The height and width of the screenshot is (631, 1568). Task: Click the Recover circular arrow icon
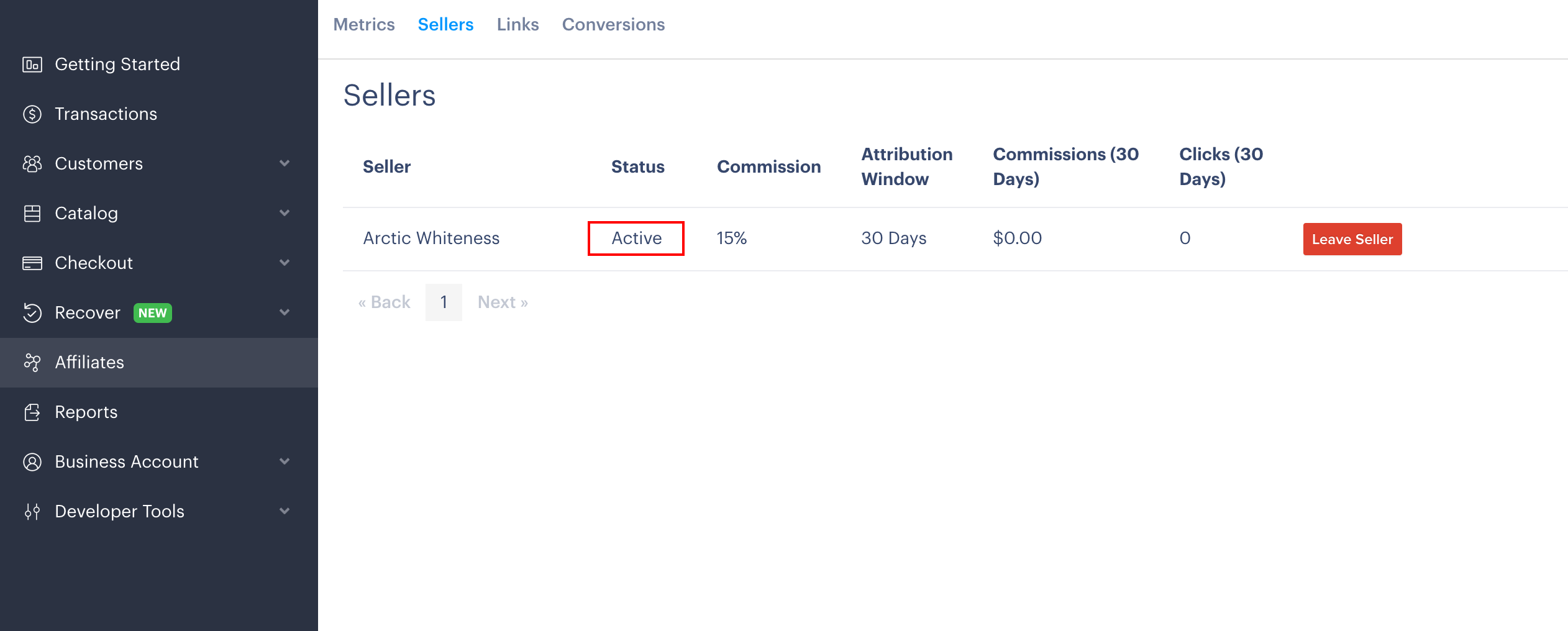32,313
